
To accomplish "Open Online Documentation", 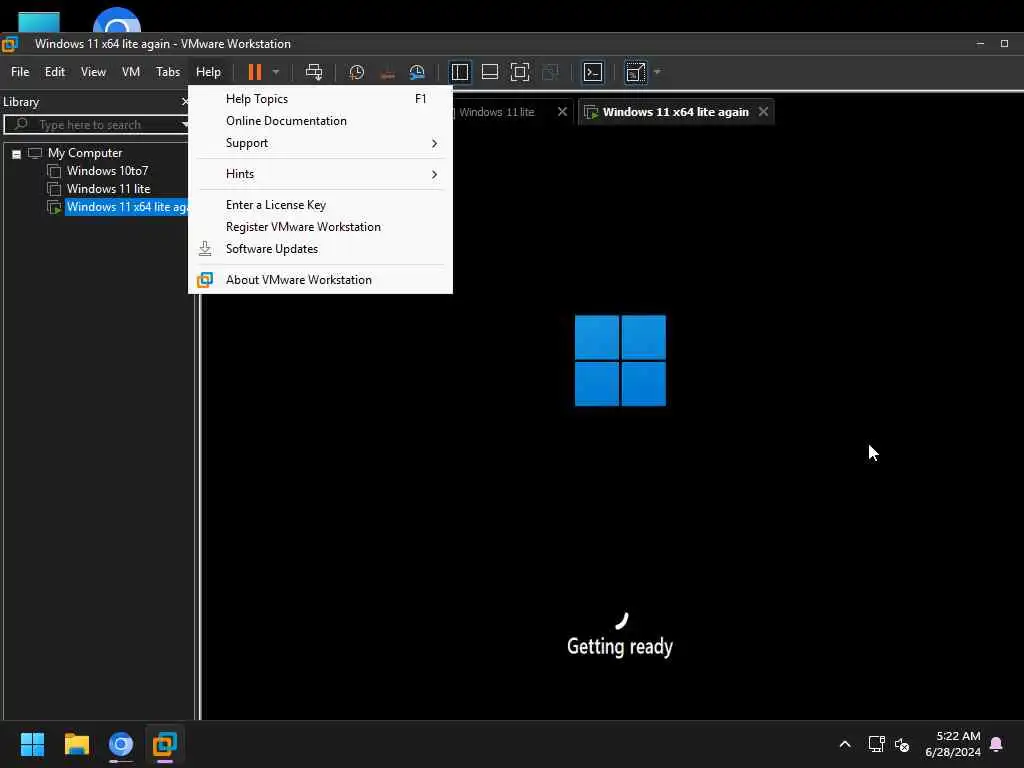I will (x=320, y=121).
